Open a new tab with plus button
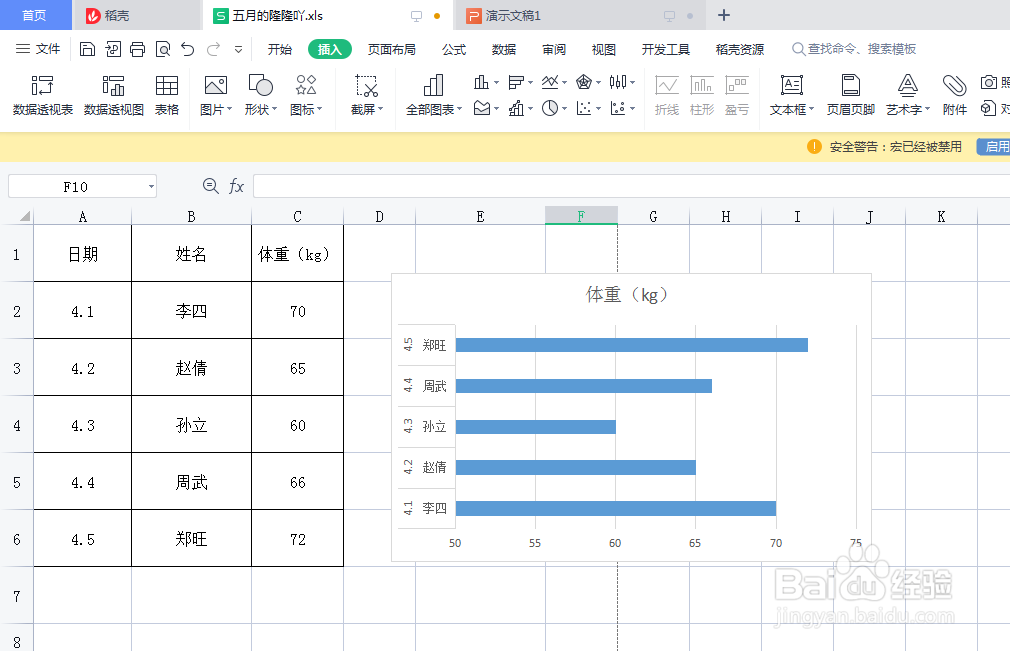 point(724,15)
